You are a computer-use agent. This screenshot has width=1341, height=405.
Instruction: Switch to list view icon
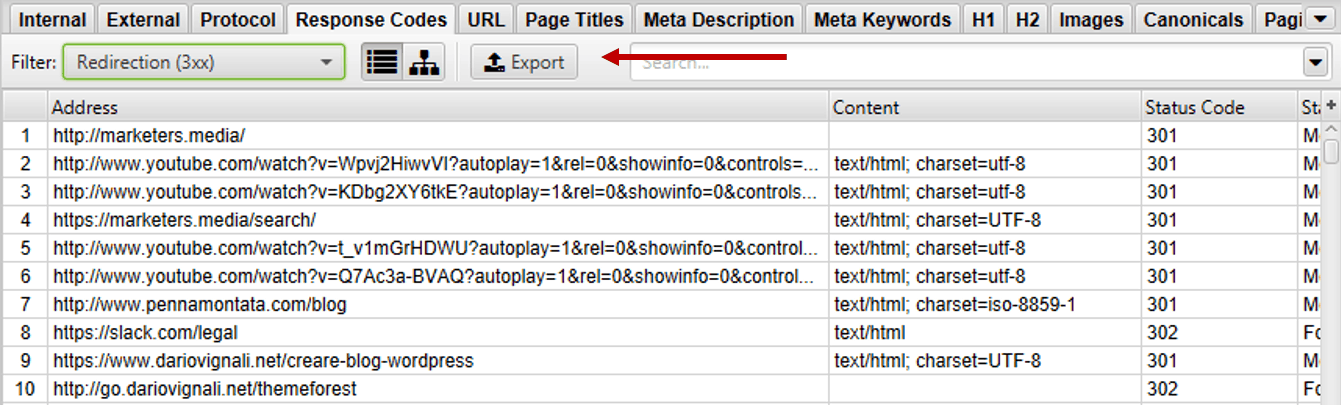click(380, 62)
